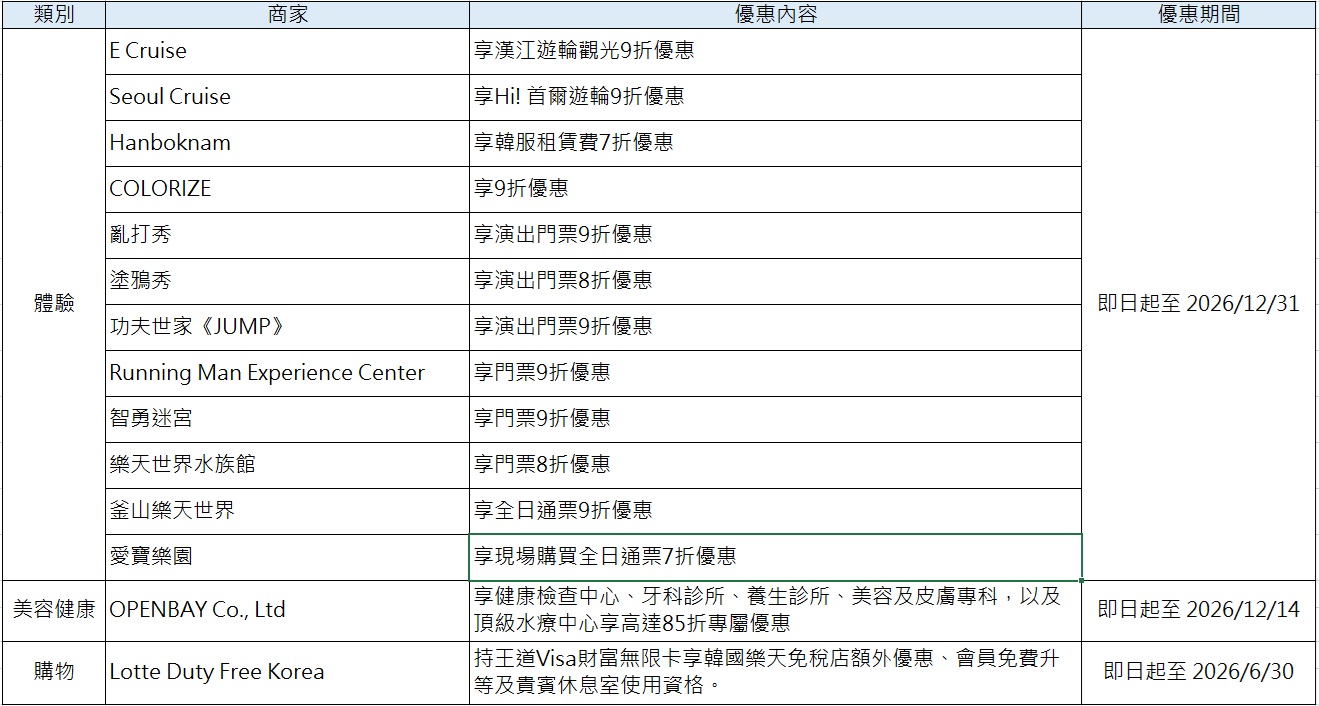Click the fill handle of the selected cell
The height and width of the screenshot is (706, 1319).
(x=1082, y=580)
